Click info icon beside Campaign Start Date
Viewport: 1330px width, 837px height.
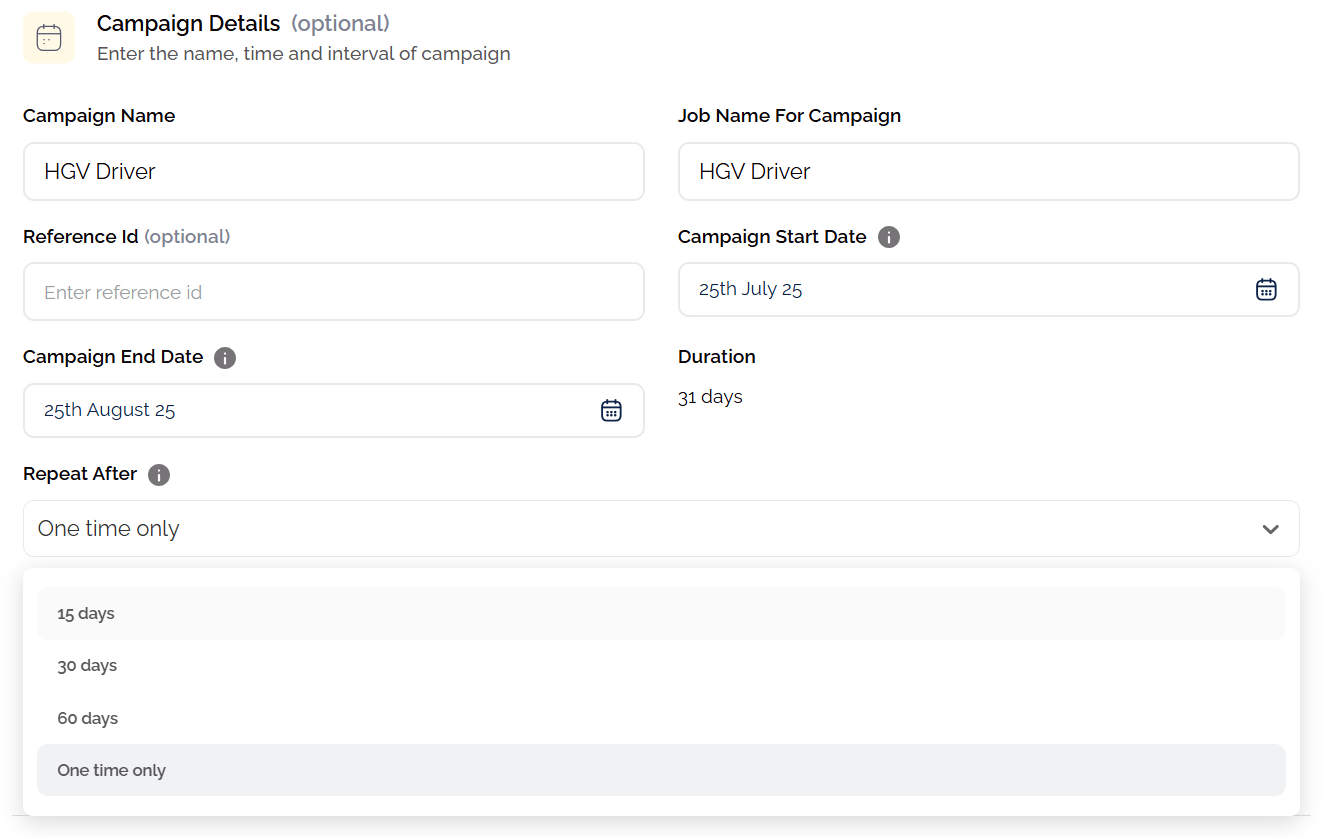coord(888,237)
